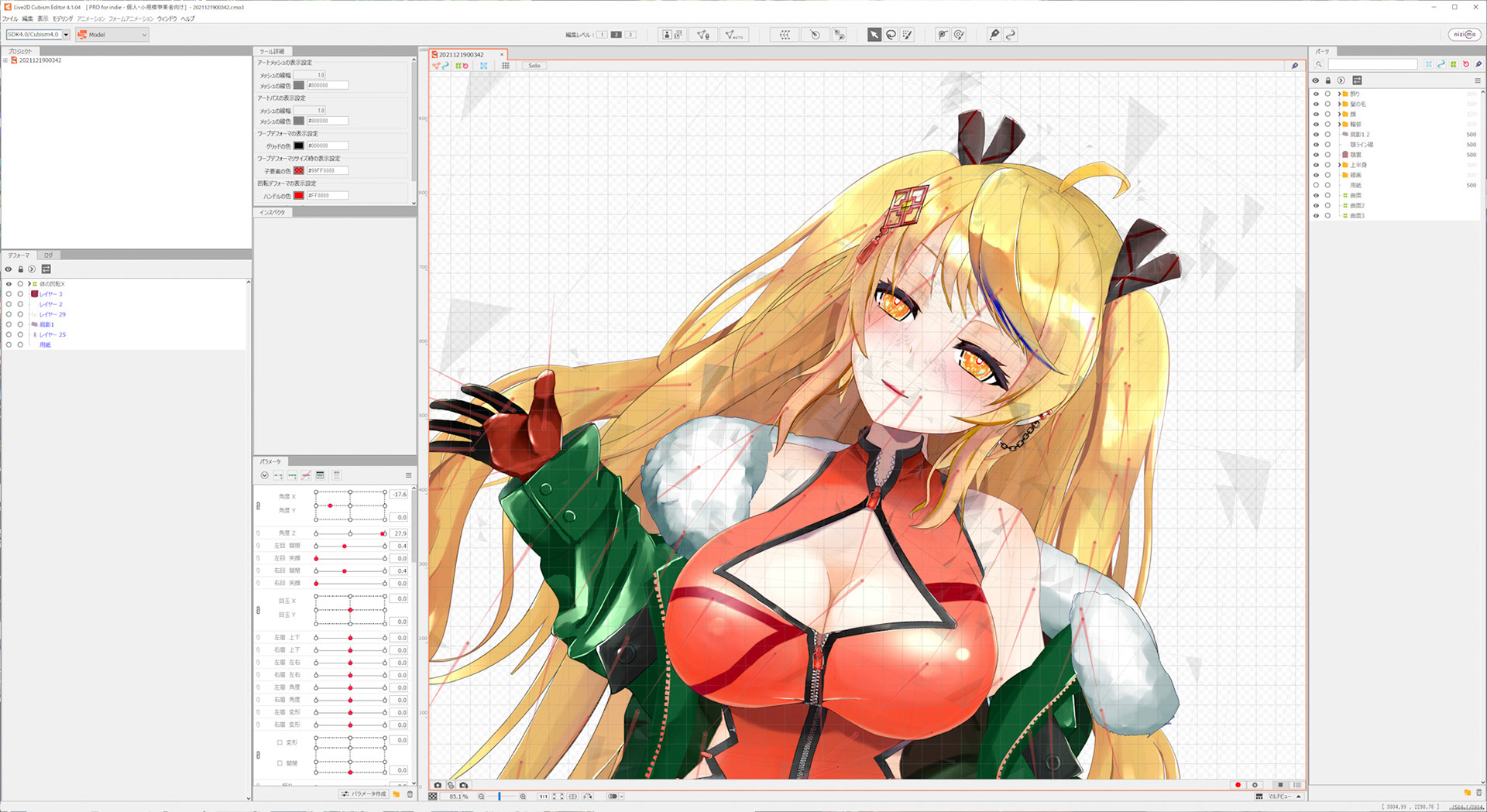Click the mesh edit tool icon
This screenshot has width=1487, height=812.
coord(703,35)
